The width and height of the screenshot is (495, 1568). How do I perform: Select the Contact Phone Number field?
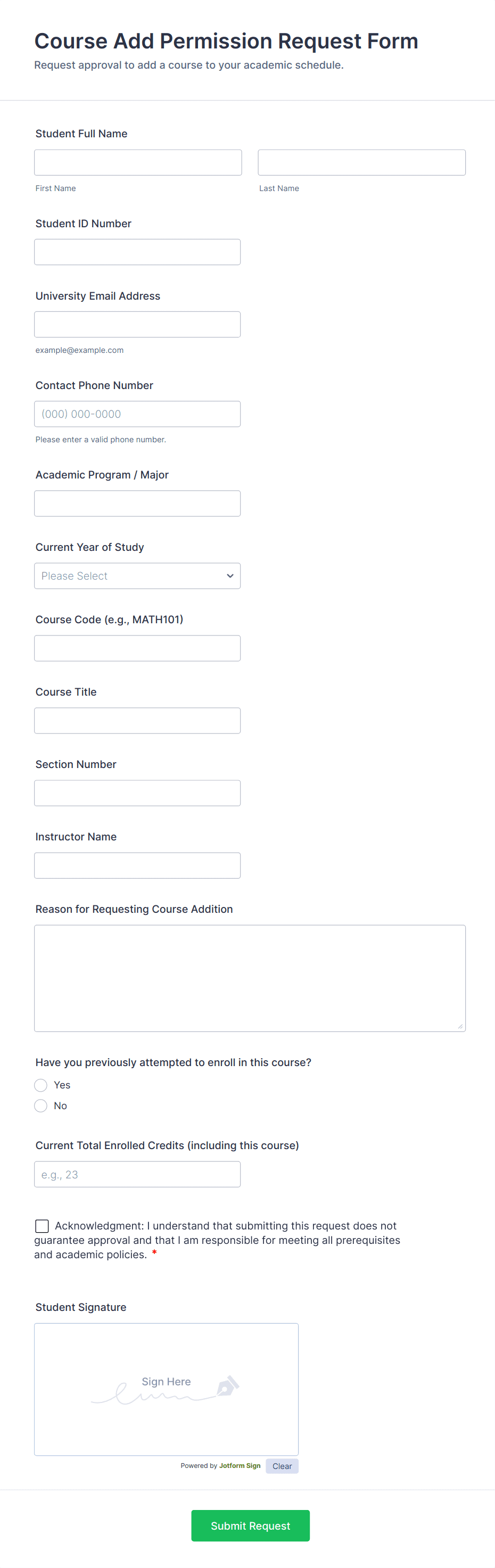click(x=137, y=414)
